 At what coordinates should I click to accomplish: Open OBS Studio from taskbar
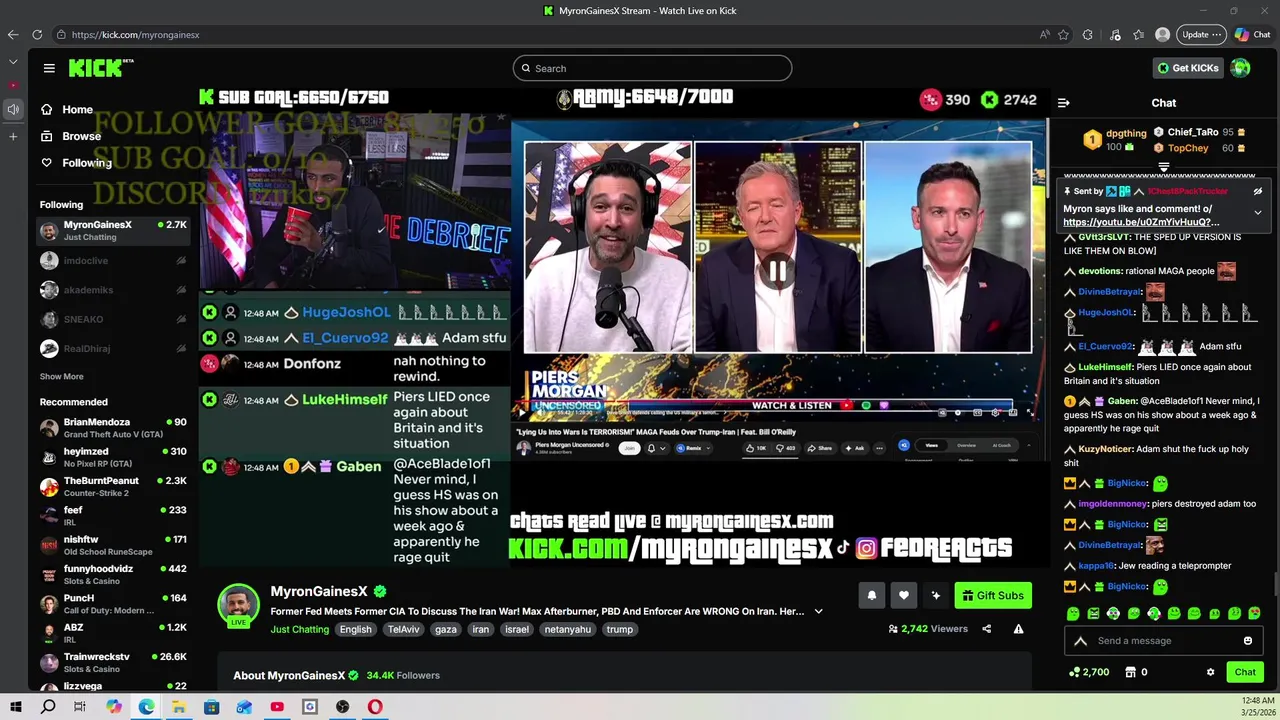coord(342,707)
